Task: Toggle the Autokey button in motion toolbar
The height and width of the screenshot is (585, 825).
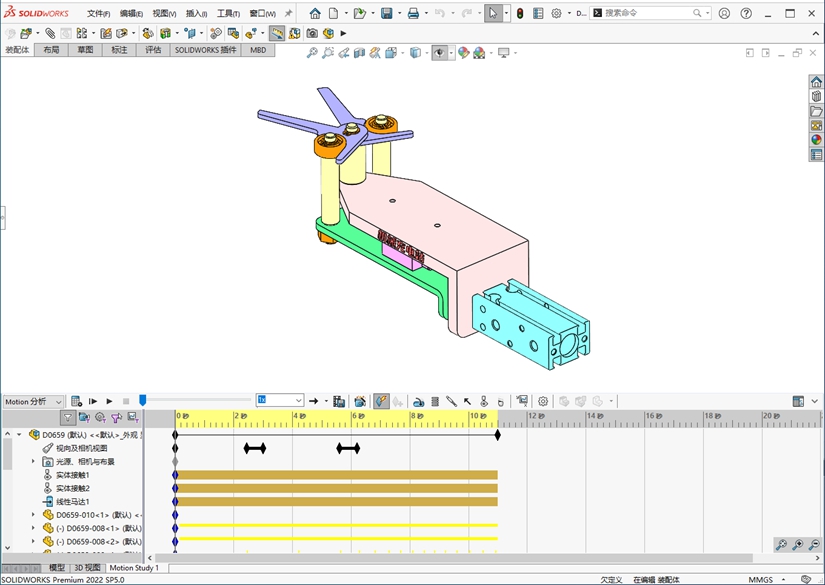Action: [x=381, y=401]
